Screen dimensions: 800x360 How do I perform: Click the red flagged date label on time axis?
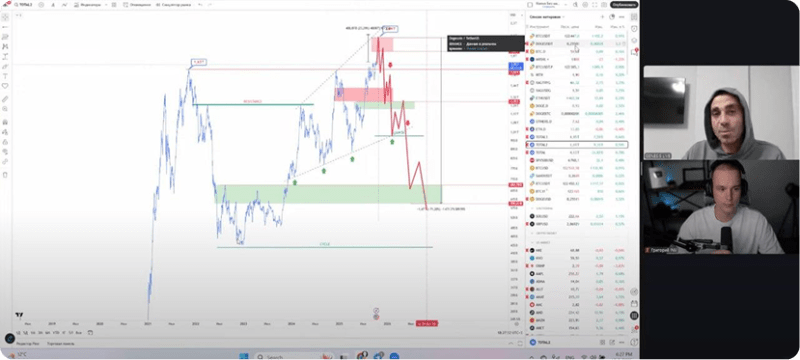pyautogui.click(x=427, y=323)
